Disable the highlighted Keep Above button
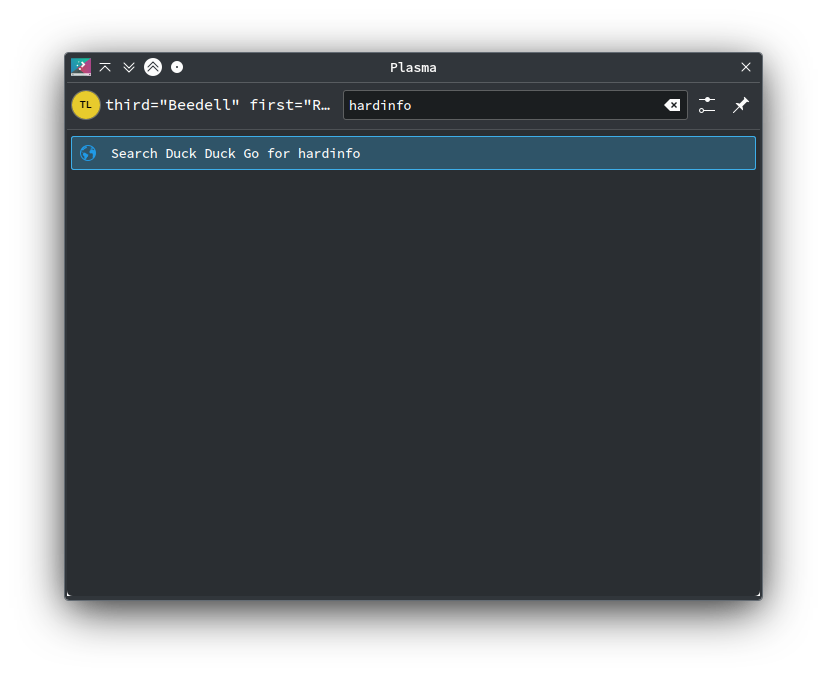 point(153,67)
